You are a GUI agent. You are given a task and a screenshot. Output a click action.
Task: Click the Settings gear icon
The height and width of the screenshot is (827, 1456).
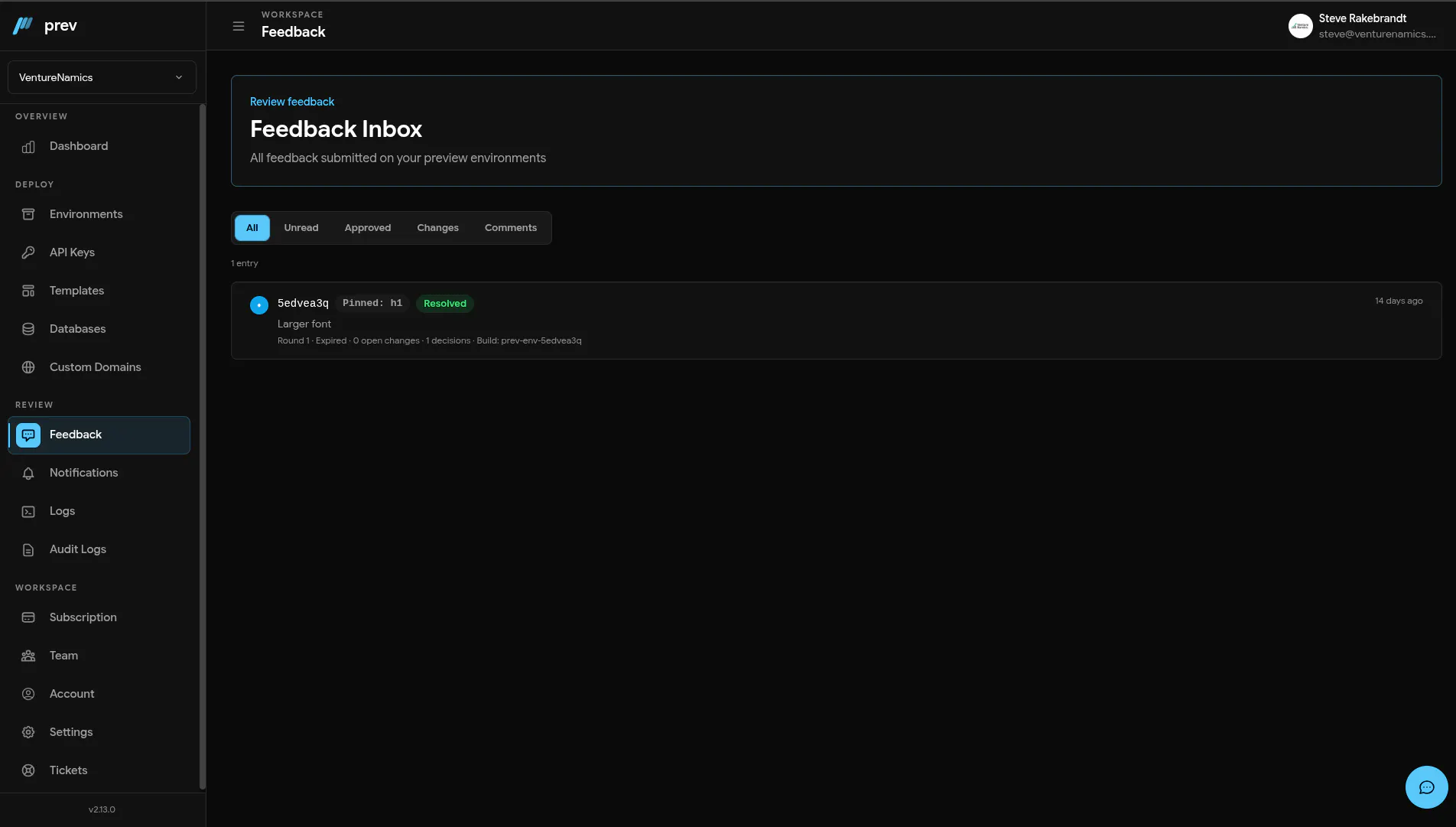[28, 732]
